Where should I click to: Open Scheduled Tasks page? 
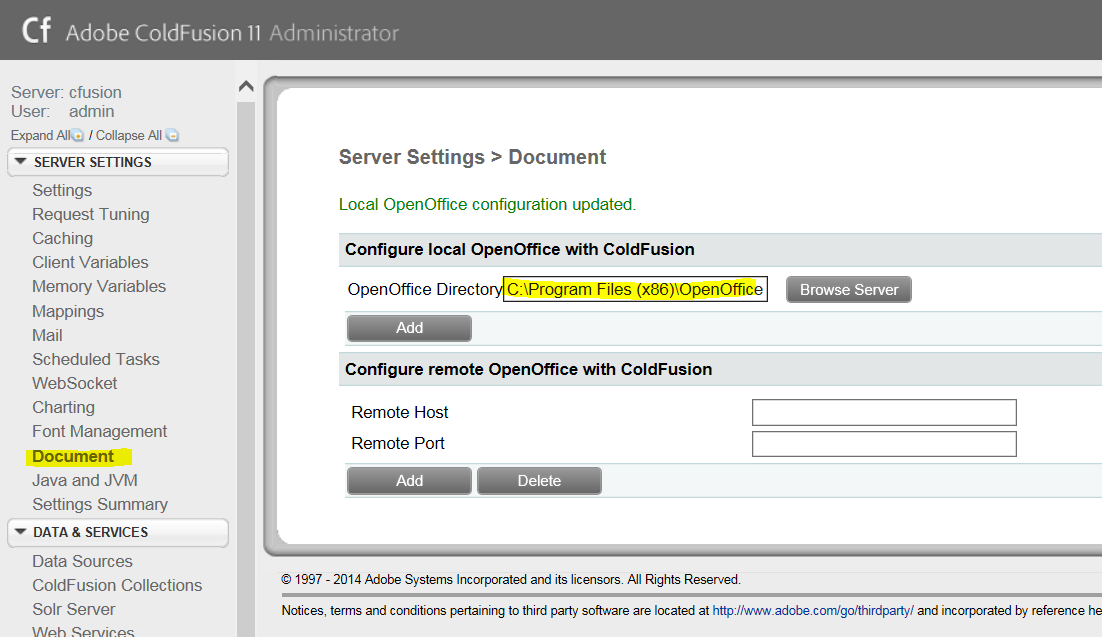tap(96, 359)
